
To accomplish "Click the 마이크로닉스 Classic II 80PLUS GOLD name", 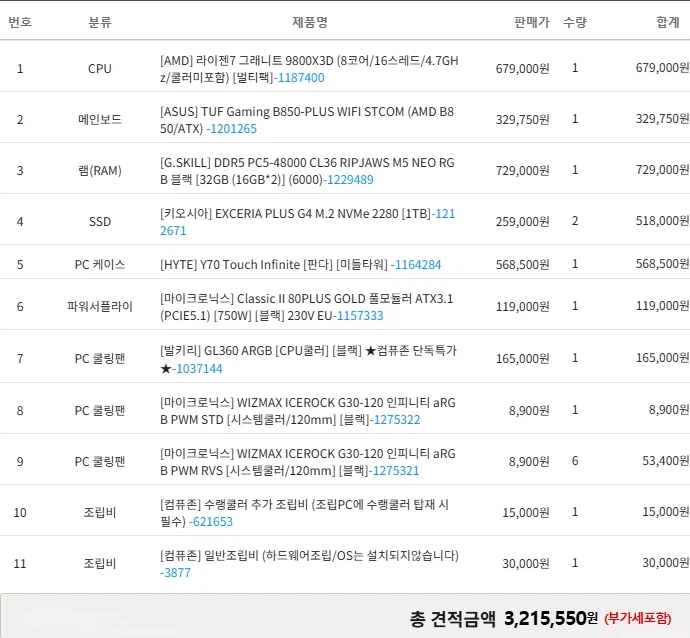I will (307, 307).
